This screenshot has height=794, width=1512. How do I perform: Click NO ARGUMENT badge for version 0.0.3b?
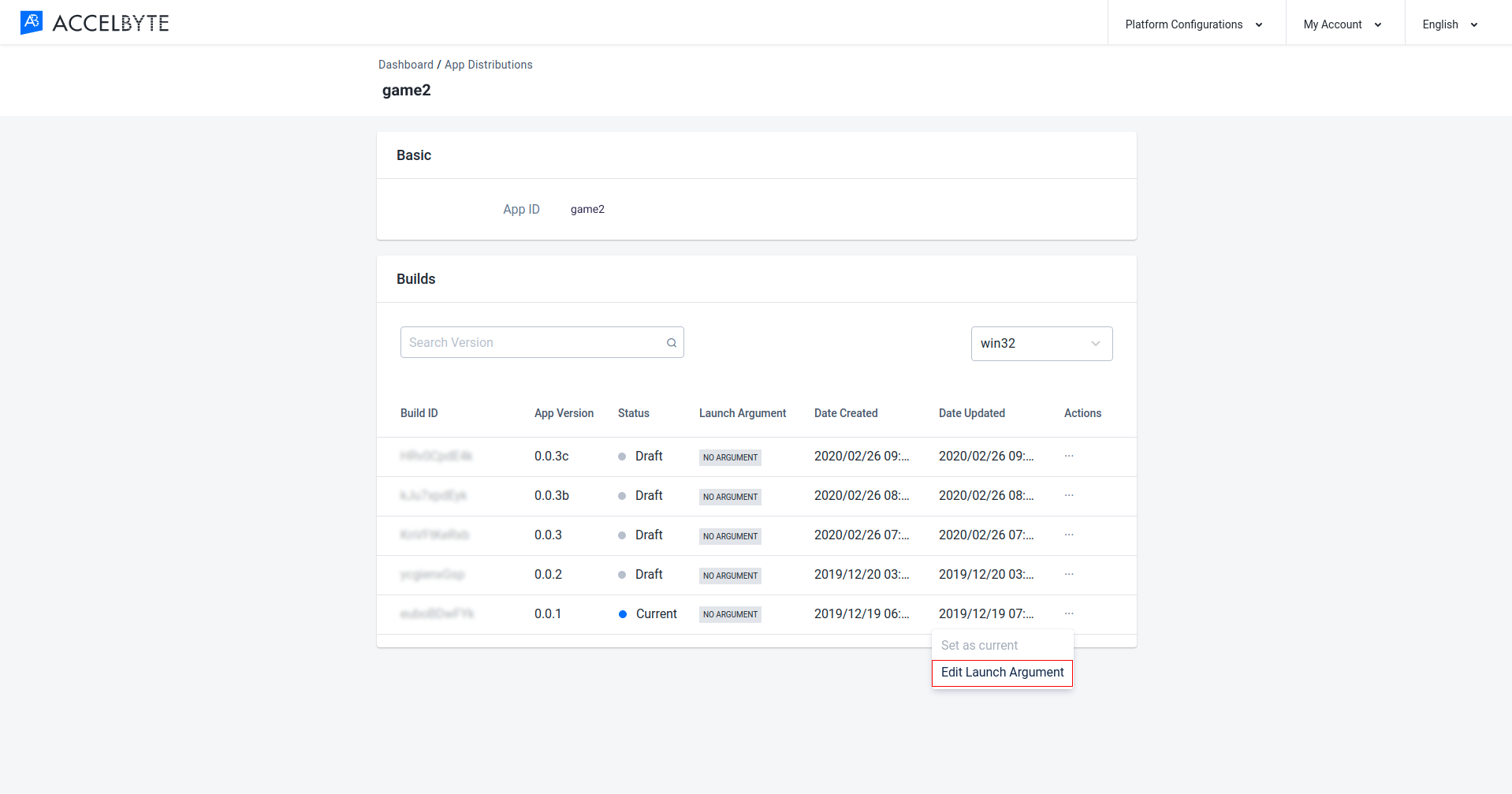pyautogui.click(x=730, y=497)
